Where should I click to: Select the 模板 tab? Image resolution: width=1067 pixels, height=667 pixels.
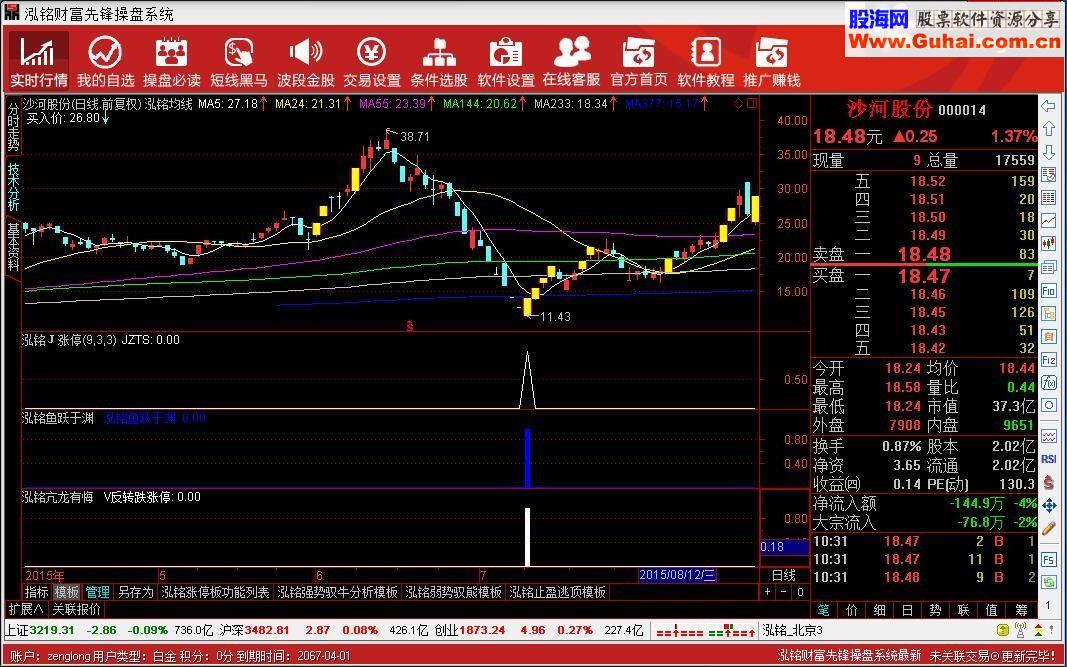[67, 592]
